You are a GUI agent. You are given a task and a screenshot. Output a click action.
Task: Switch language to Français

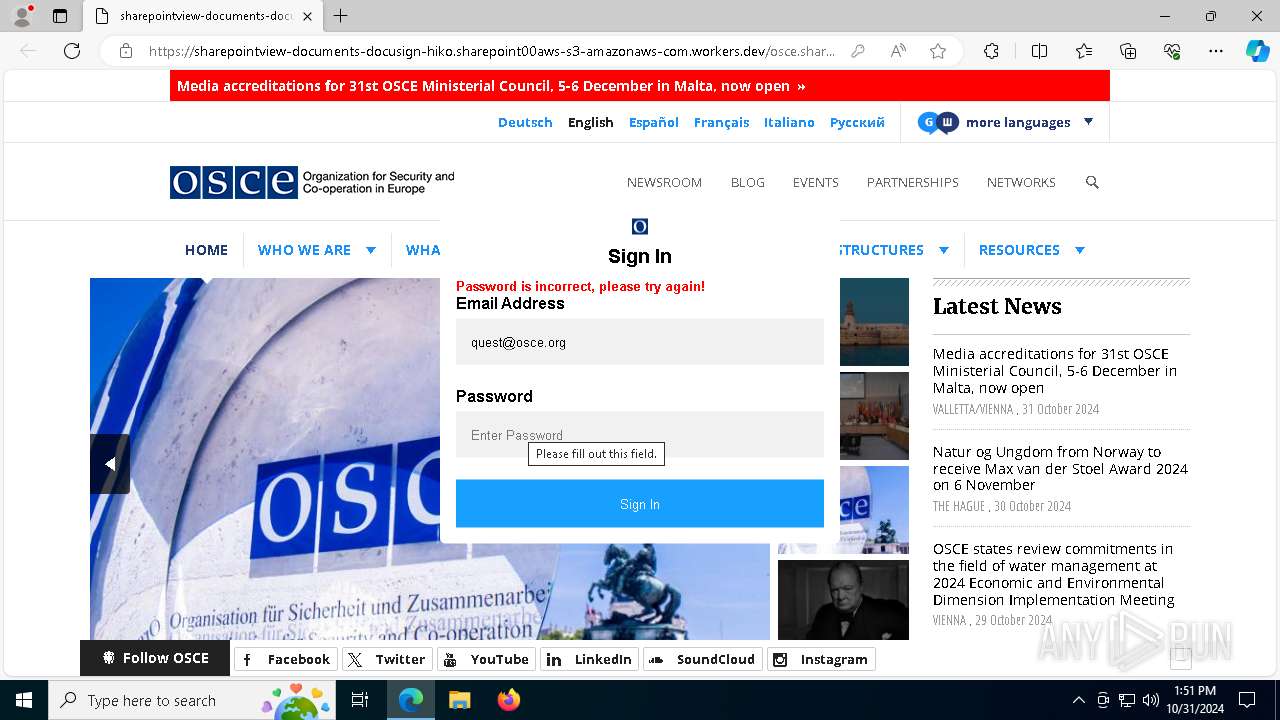coord(721,122)
